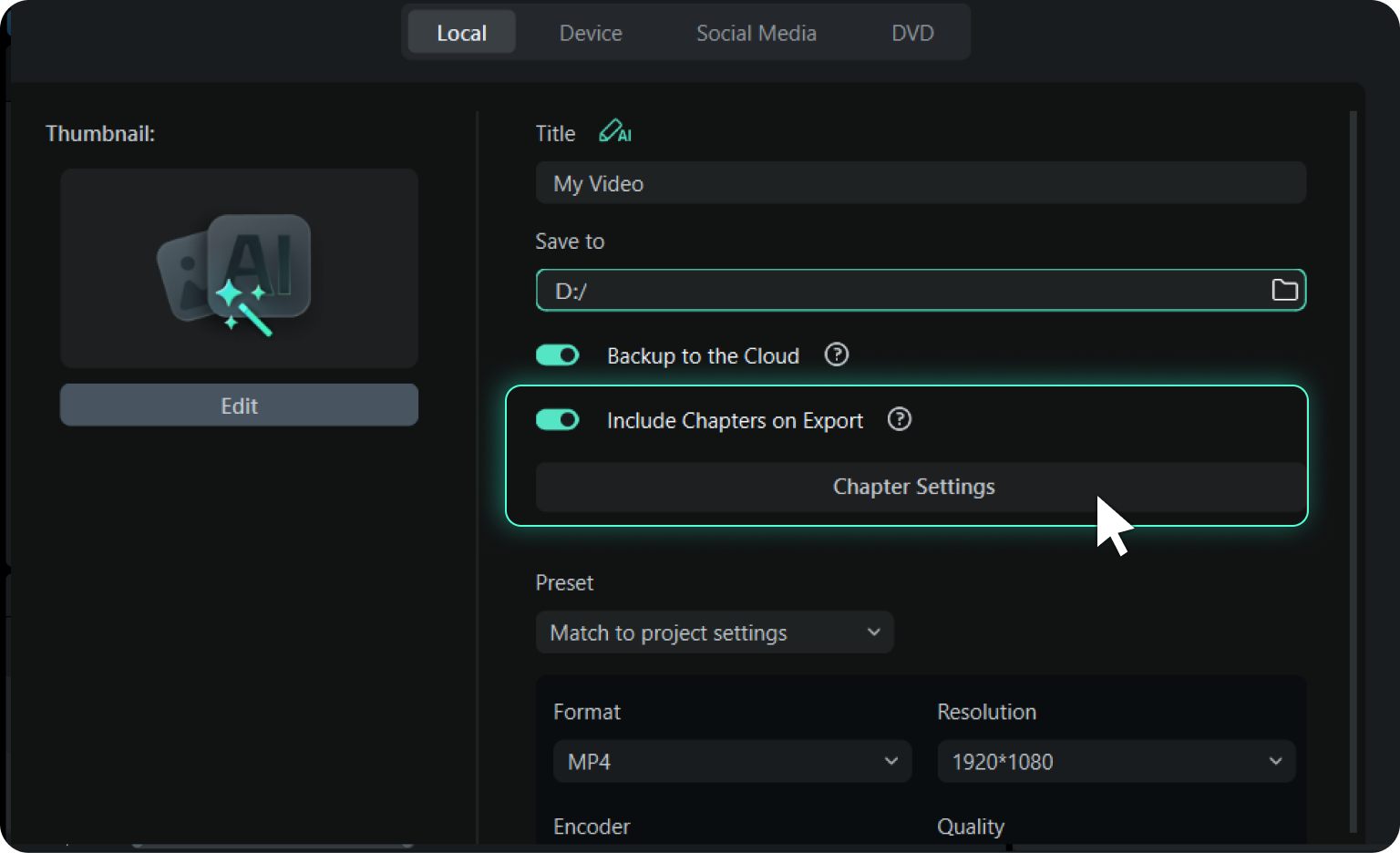Click the AI title generator pen icon

pos(614,132)
